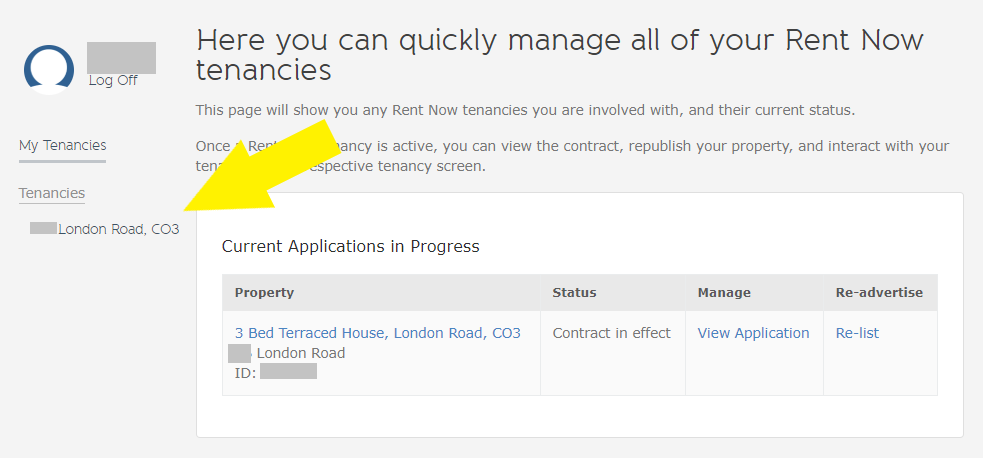The image size is (983, 458).
Task: Click the redacted property ID value
Action: coord(288,372)
